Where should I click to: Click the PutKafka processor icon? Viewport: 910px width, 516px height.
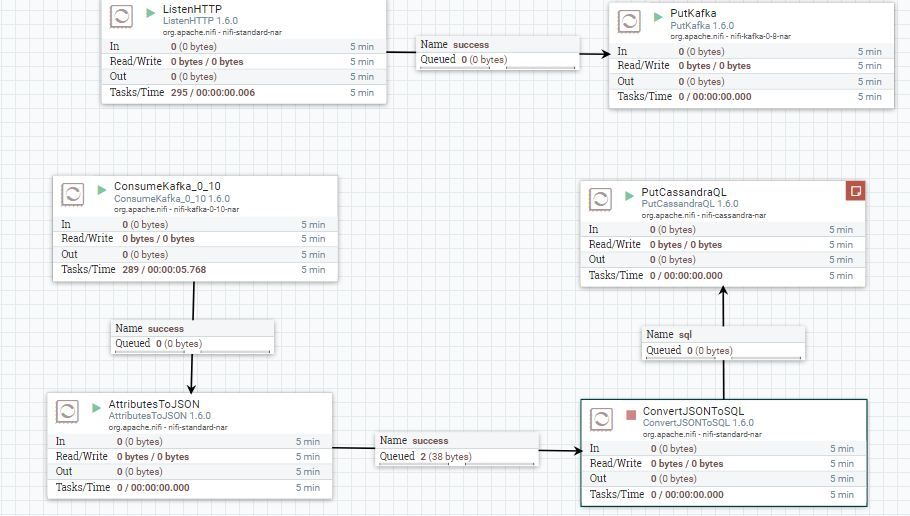point(629,21)
